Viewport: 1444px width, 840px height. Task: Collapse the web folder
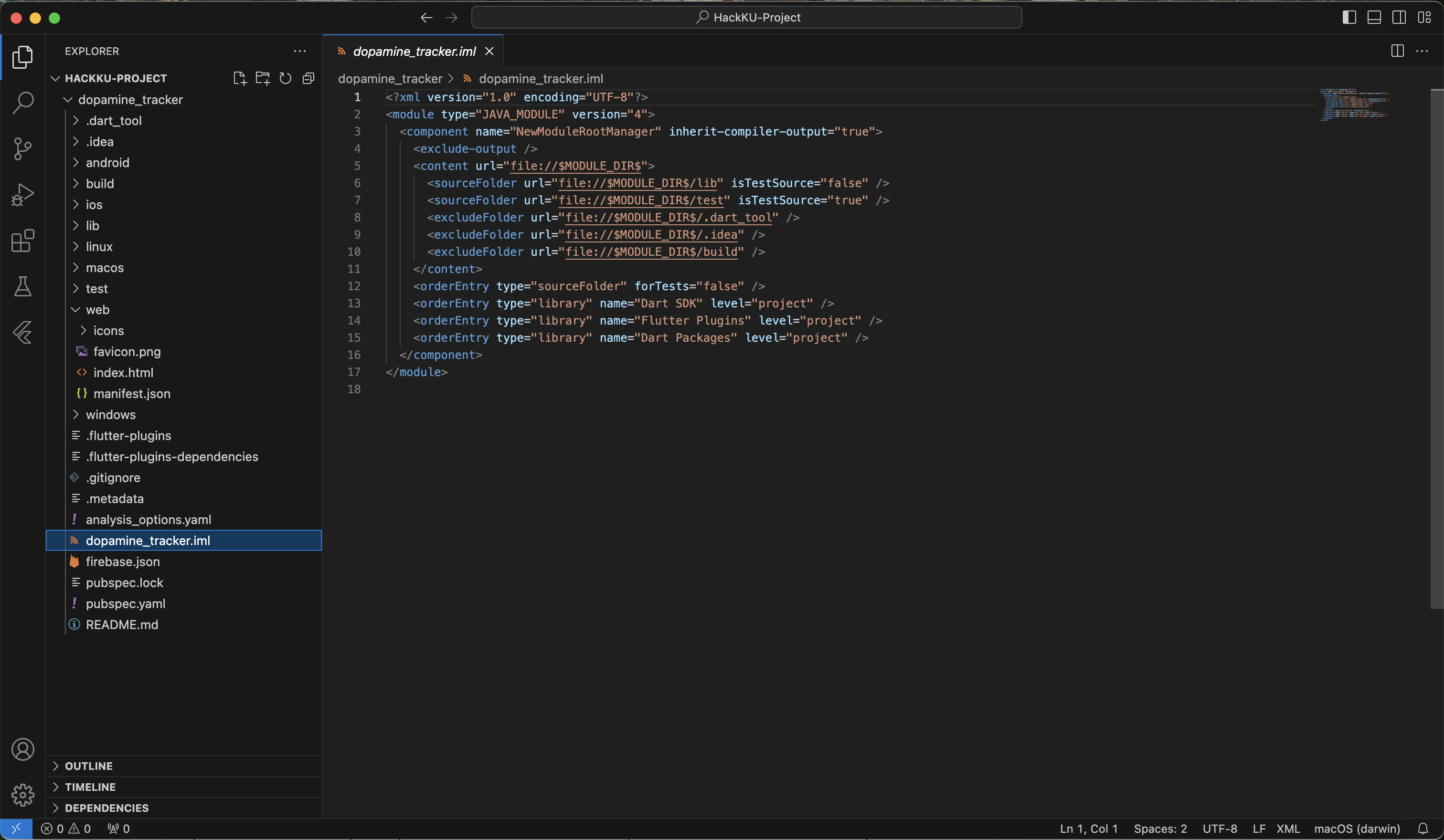point(97,310)
